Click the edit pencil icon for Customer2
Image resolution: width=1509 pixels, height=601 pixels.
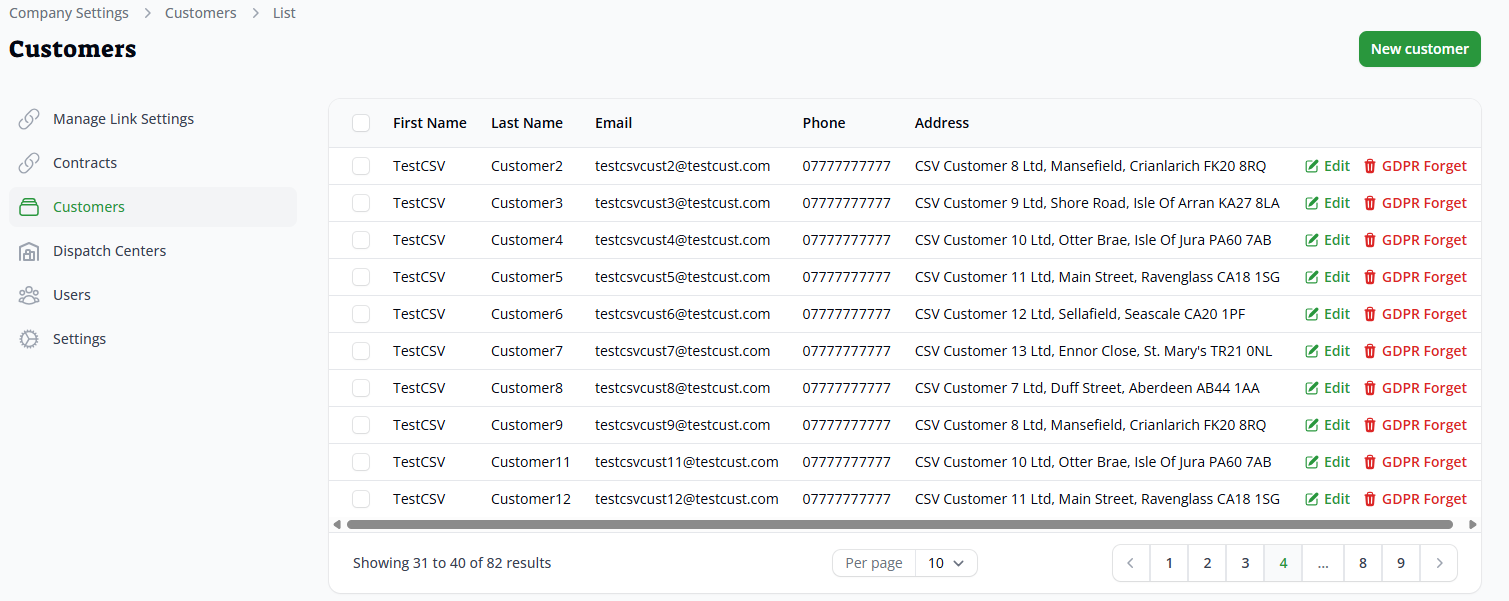[1311, 166]
